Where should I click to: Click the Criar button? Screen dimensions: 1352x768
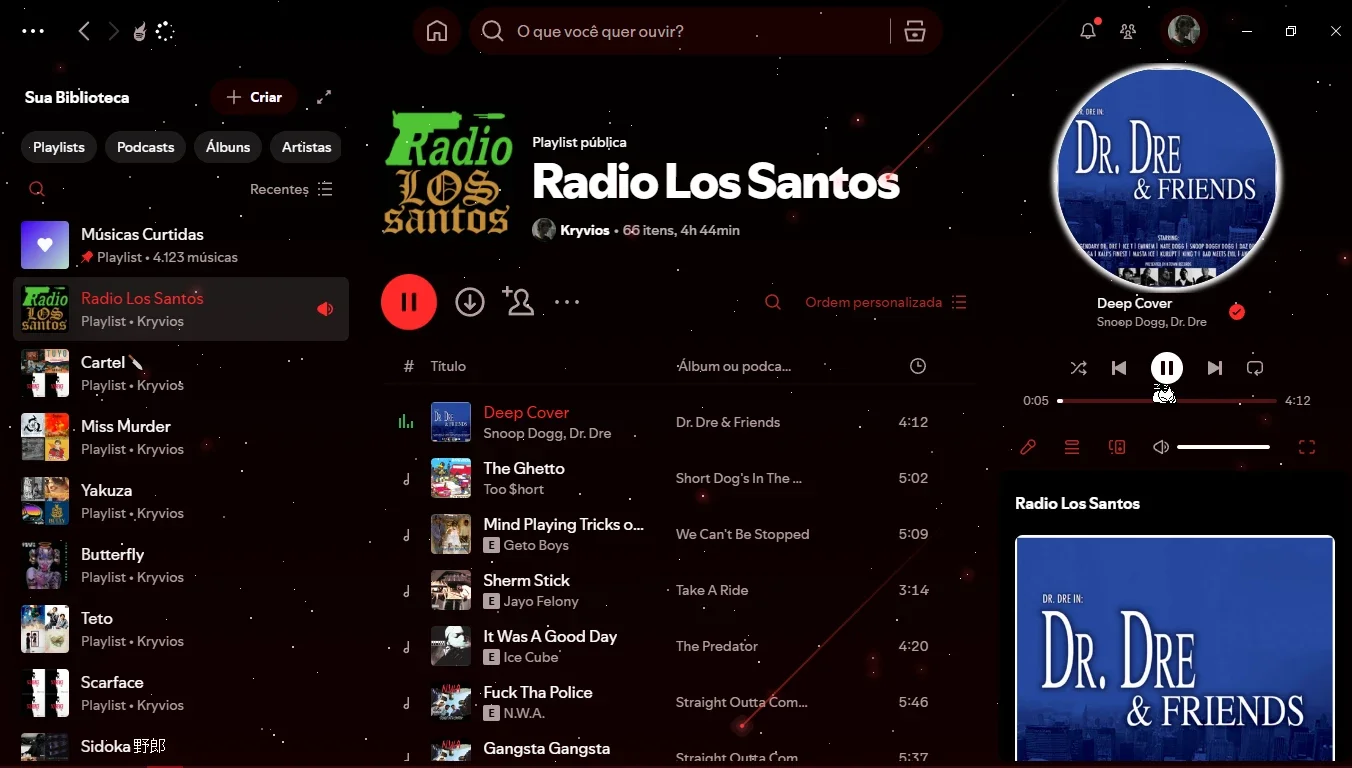click(x=254, y=97)
